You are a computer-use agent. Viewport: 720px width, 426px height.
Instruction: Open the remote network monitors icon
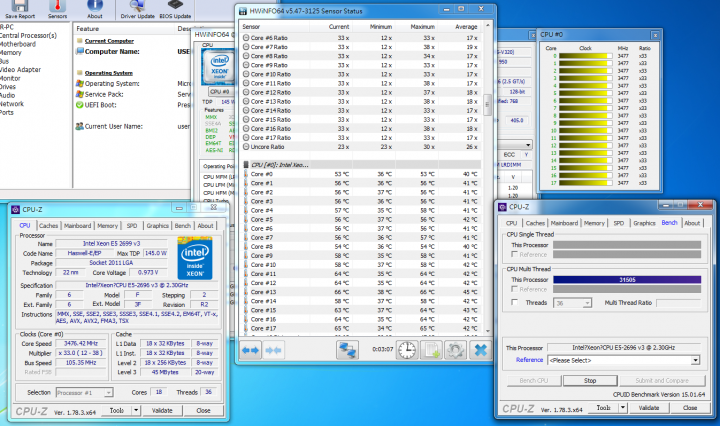point(347,350)
